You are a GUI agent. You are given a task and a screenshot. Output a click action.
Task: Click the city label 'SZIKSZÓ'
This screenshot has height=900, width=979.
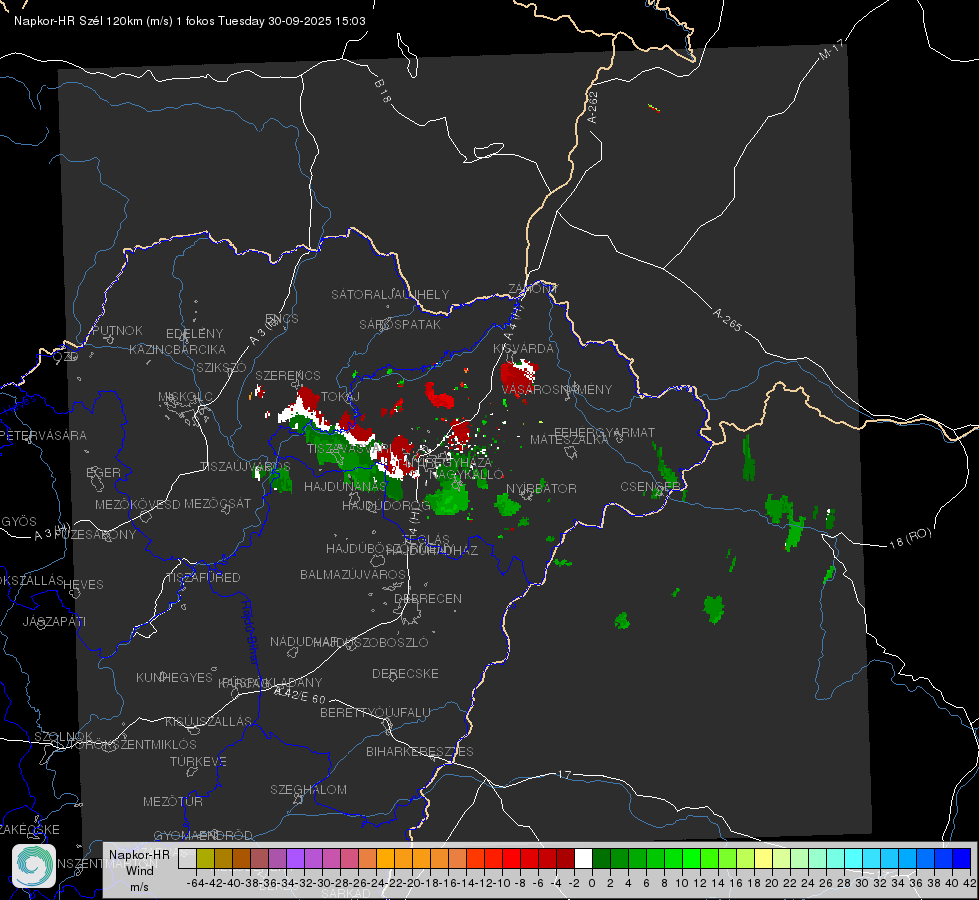click(221, 367)
